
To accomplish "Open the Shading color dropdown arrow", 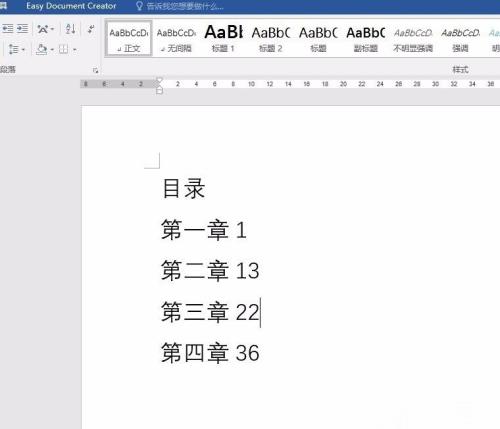I will point(52,50).
